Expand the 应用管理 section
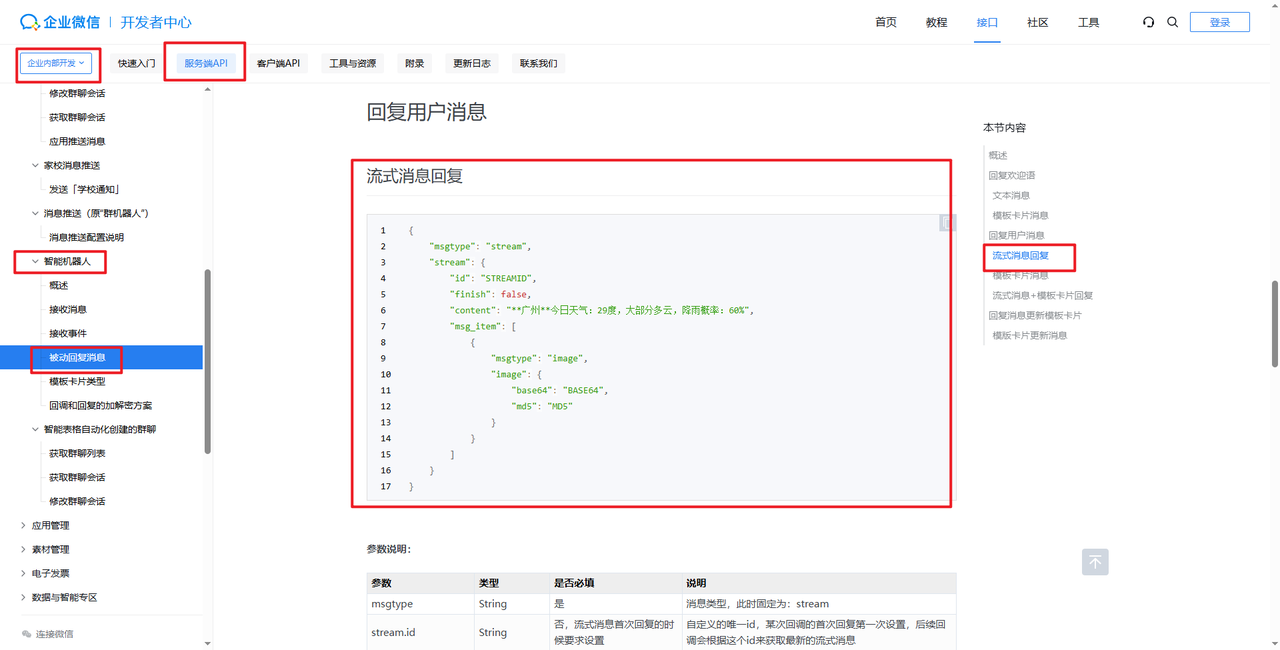Viewport: 1280px width, 650px height. [x=24, y=525]
